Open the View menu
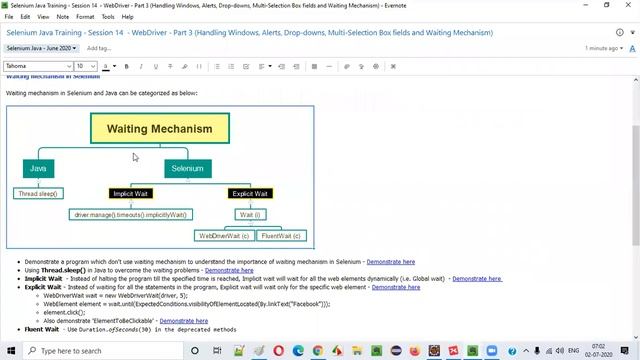The width and height of the screenshot is (640, 360). click(x=43, y=17)
